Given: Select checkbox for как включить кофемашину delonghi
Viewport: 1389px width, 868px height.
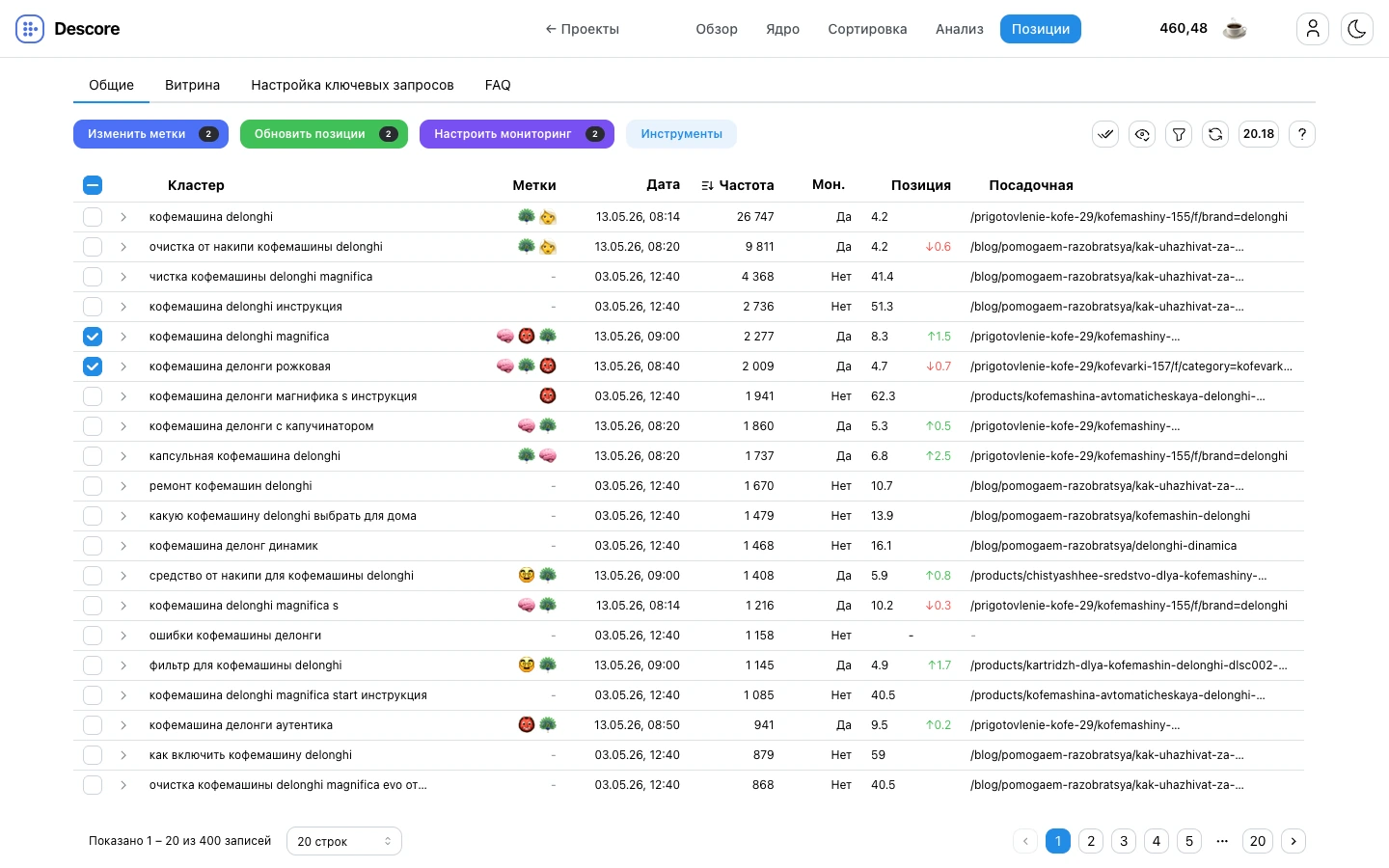Looking at the screenshot, I should tap(93, 755).
